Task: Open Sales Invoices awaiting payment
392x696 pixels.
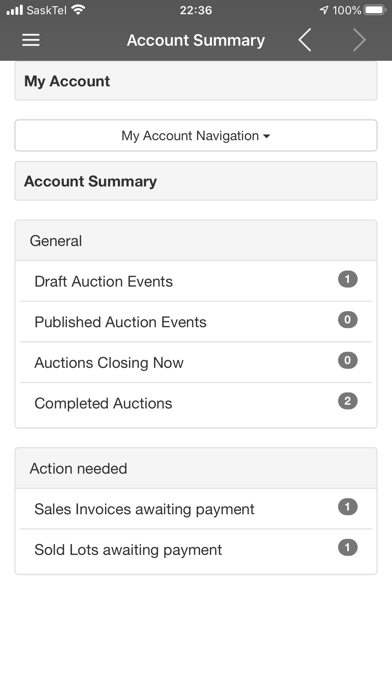Action: coord(196,509)
